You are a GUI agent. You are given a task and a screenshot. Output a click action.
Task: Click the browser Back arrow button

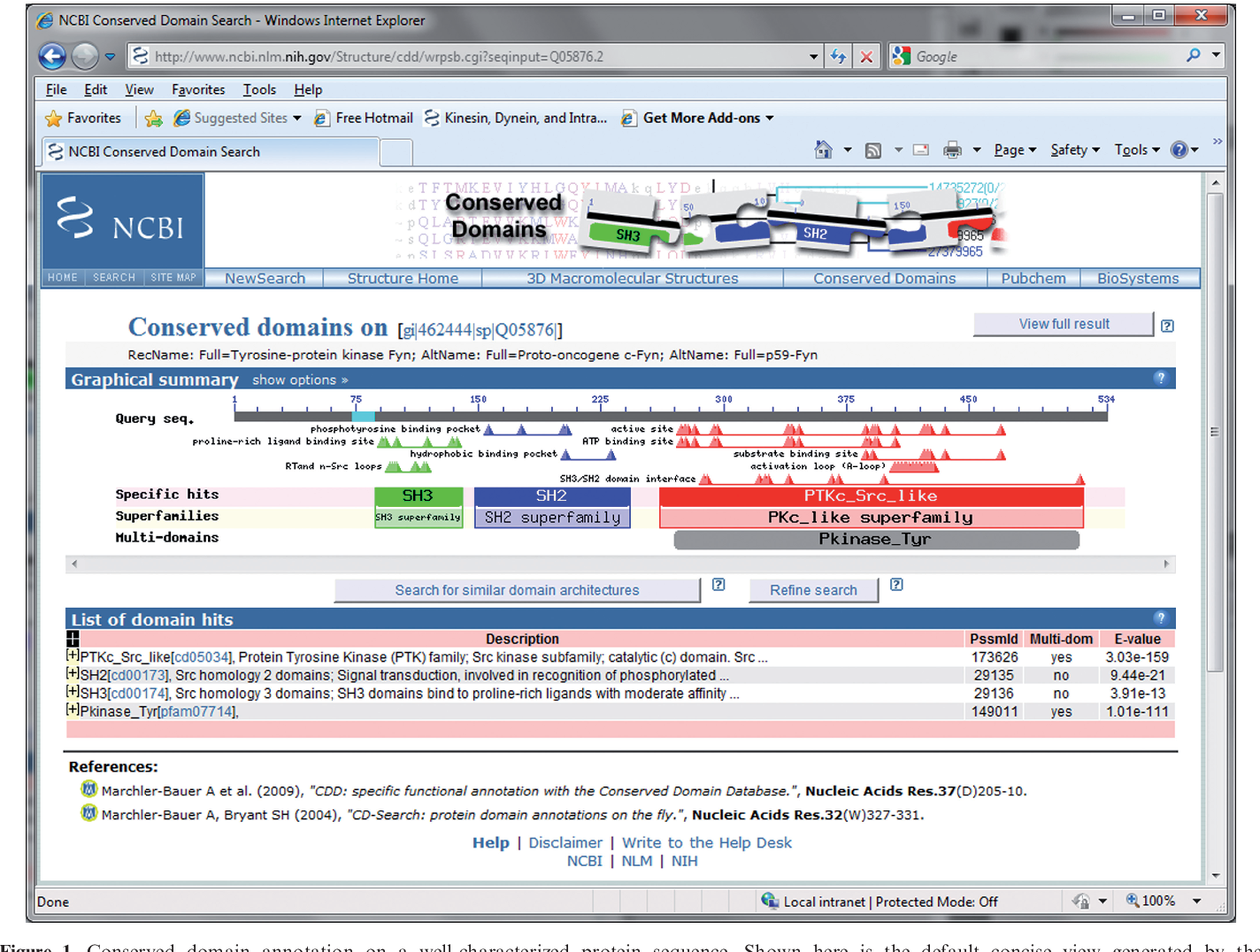coord(52,57)
